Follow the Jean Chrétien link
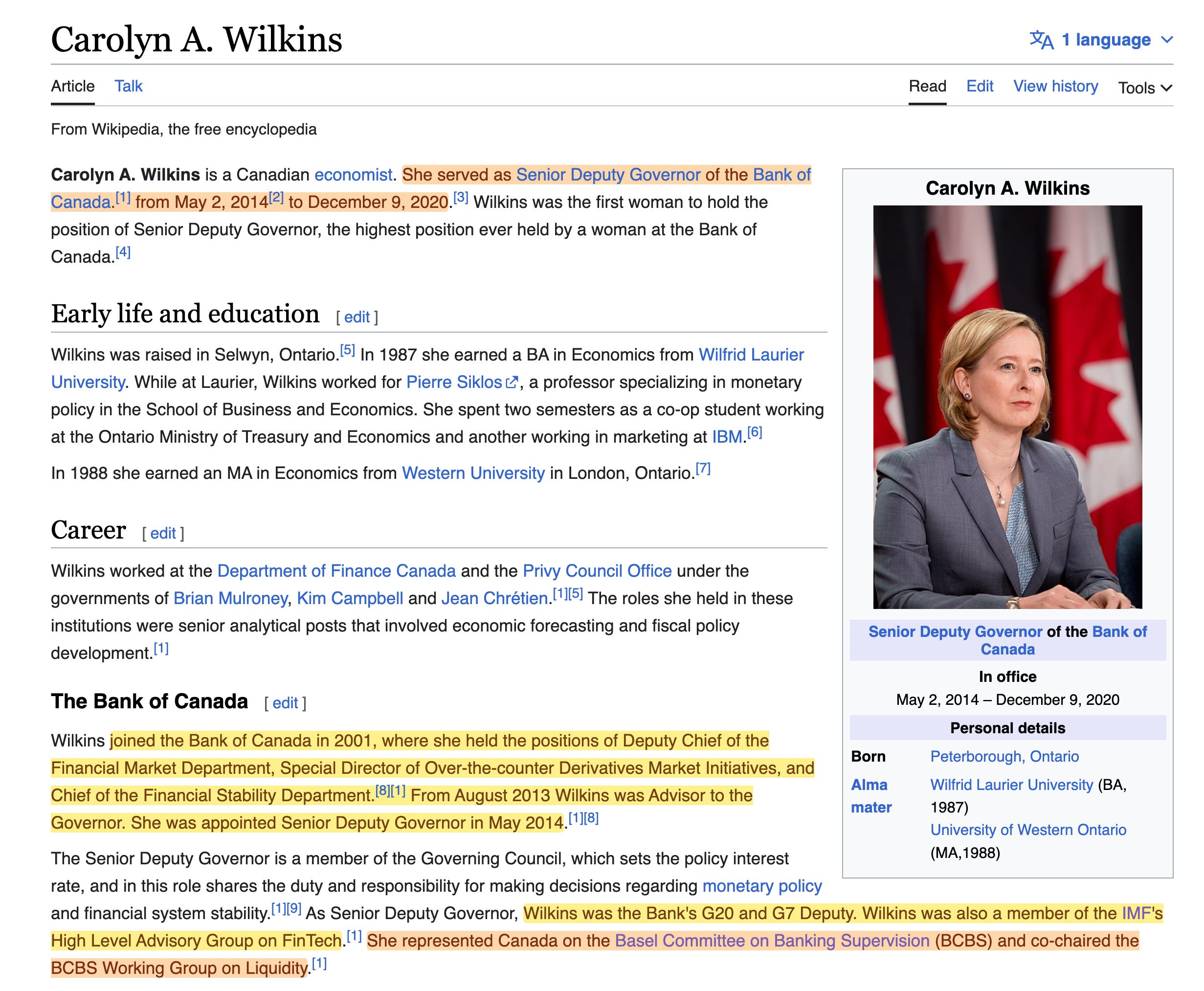 tap(495, 598)
